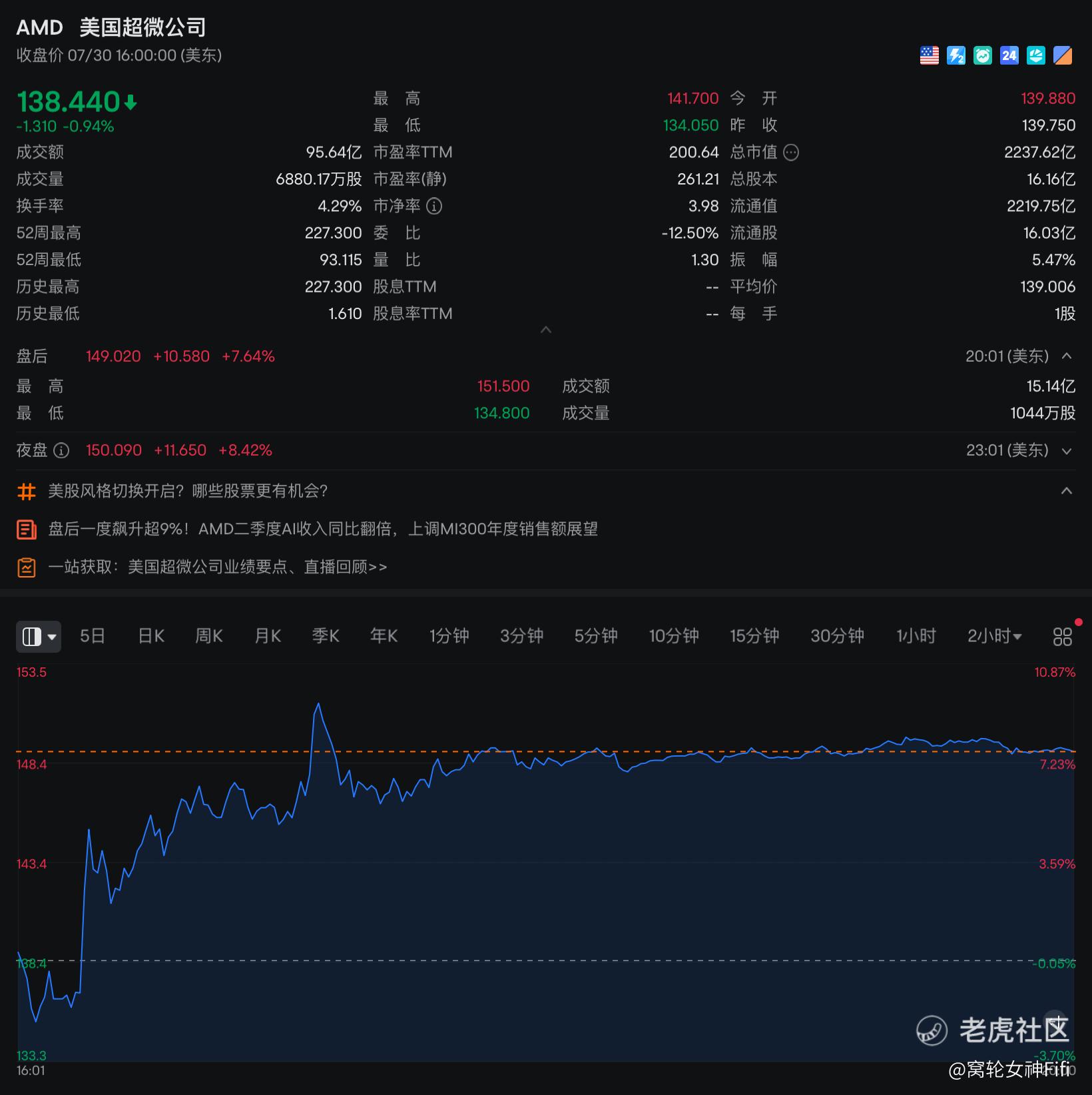Click the 16:01 chart time label
Screen dimensions: 1092x1095
(31, 1071)
